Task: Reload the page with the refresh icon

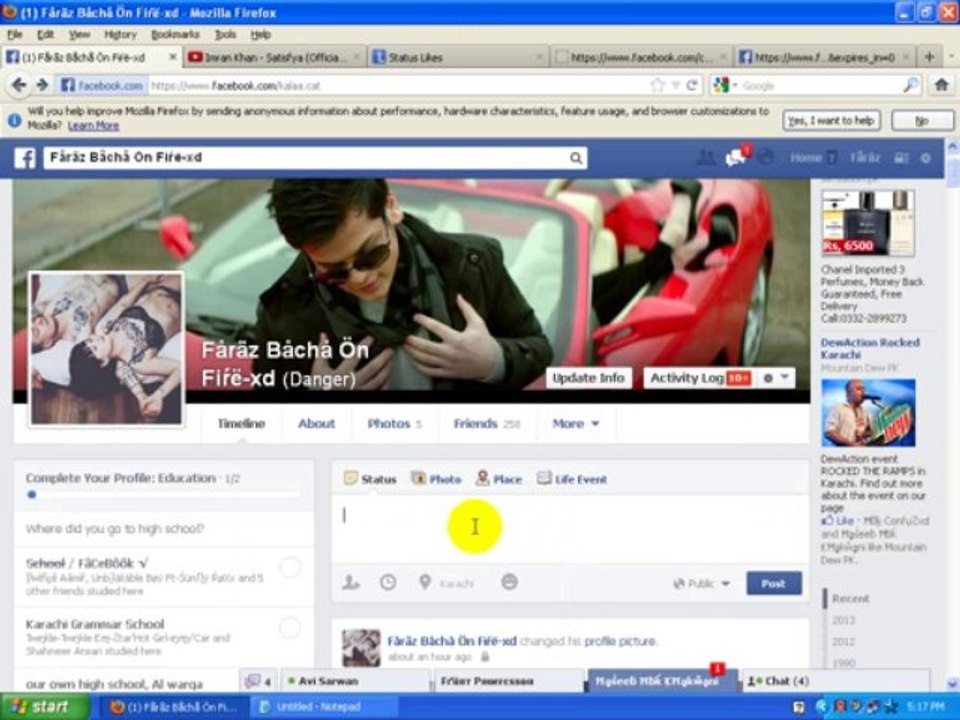Action: [x=692, y=86]
